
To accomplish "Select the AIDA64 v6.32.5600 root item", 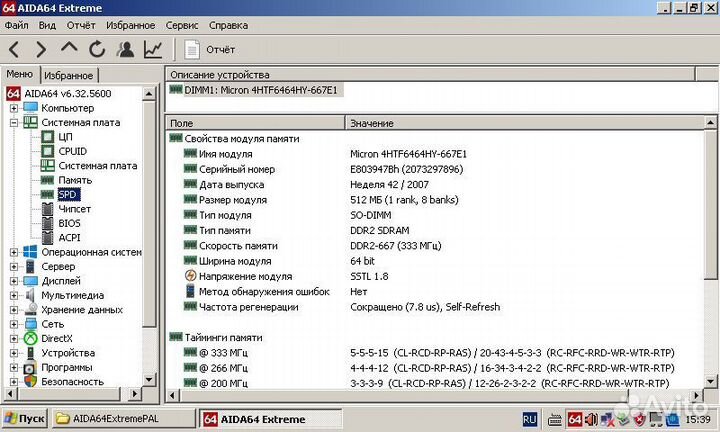I will click(68, 94).
